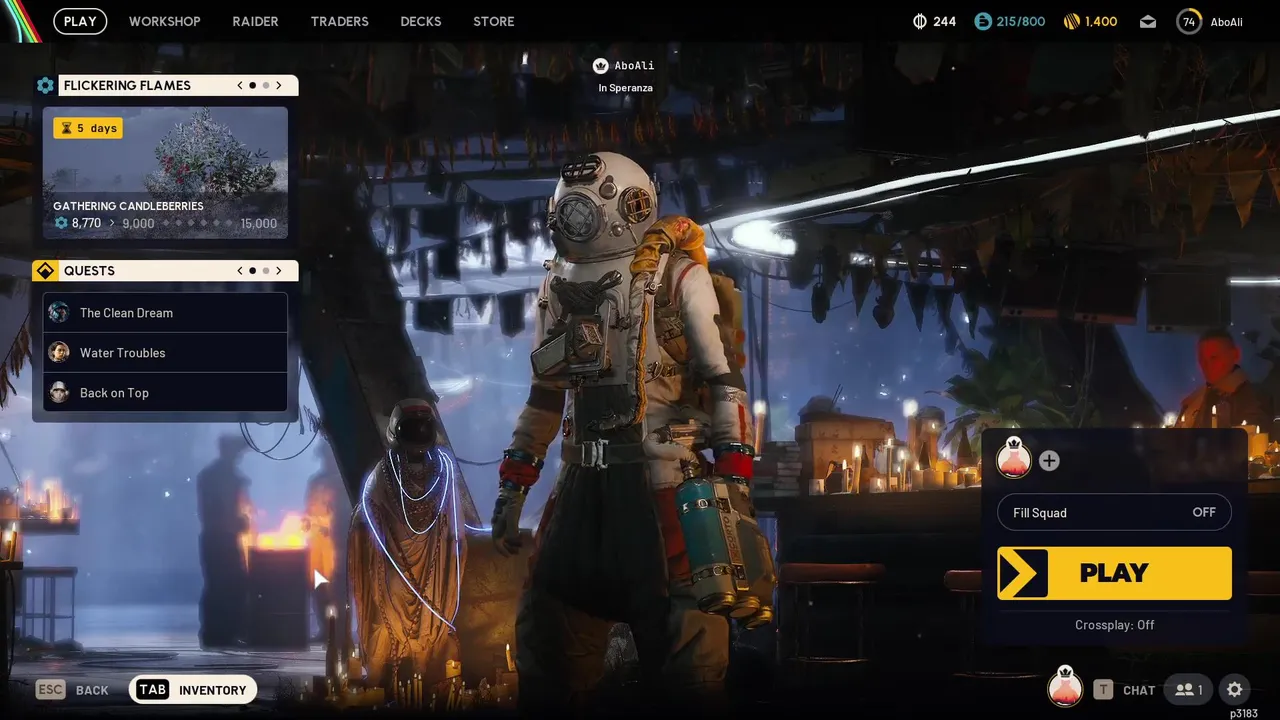Open the DECKS tab
This screenshot has width=1280, height=720.
click(x=421, y=21)
